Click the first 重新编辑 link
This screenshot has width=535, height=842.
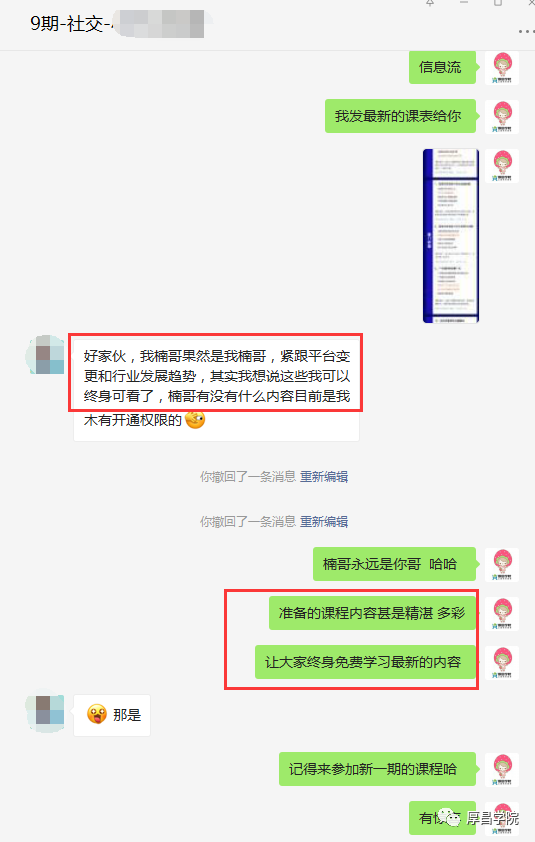(324, 476)
